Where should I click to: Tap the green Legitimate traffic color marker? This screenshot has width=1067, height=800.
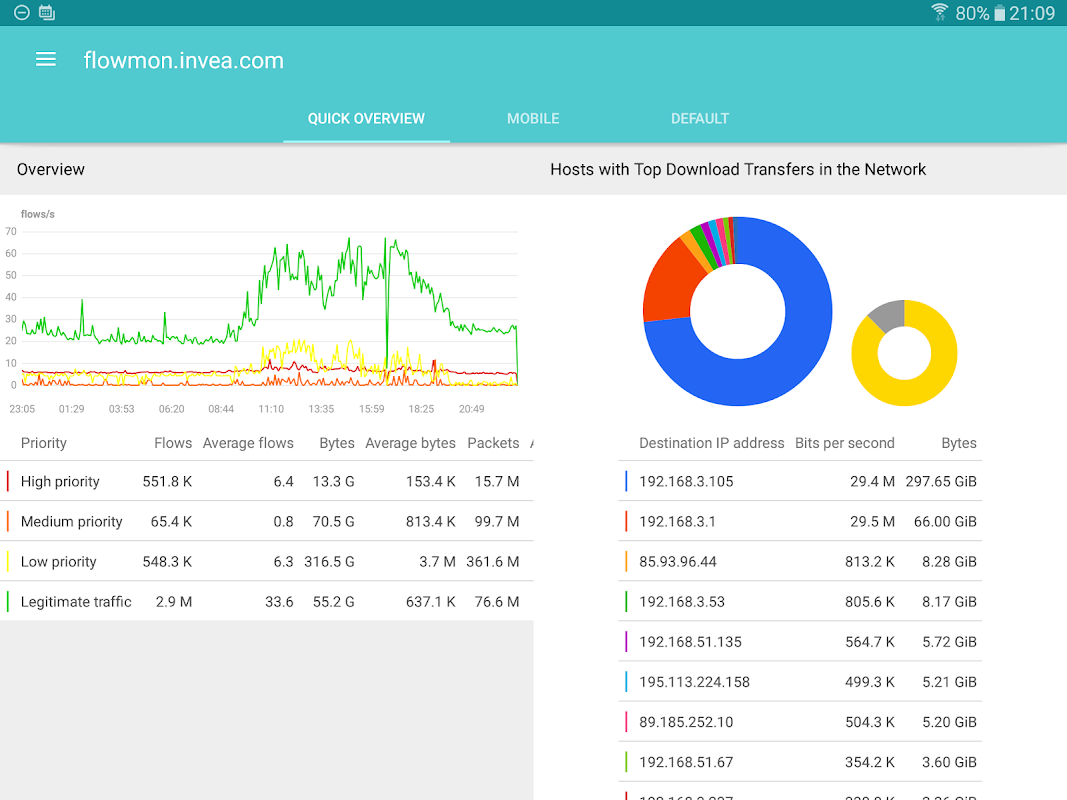7,602
